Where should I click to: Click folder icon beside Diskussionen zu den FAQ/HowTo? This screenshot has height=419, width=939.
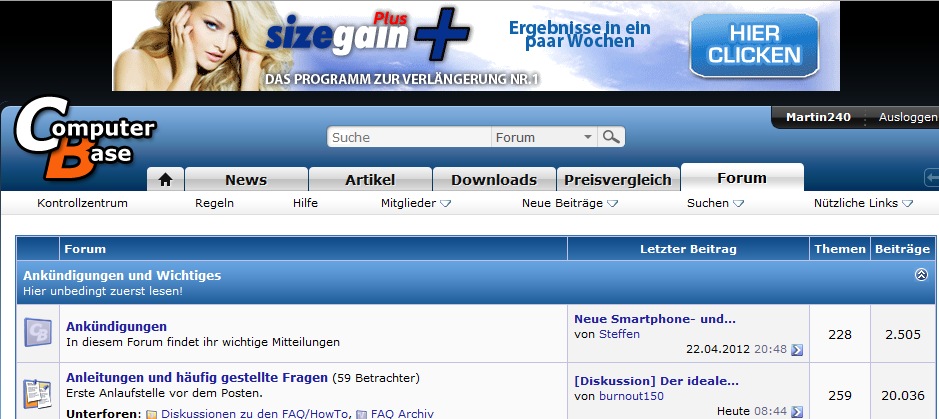tap(152, 414)
